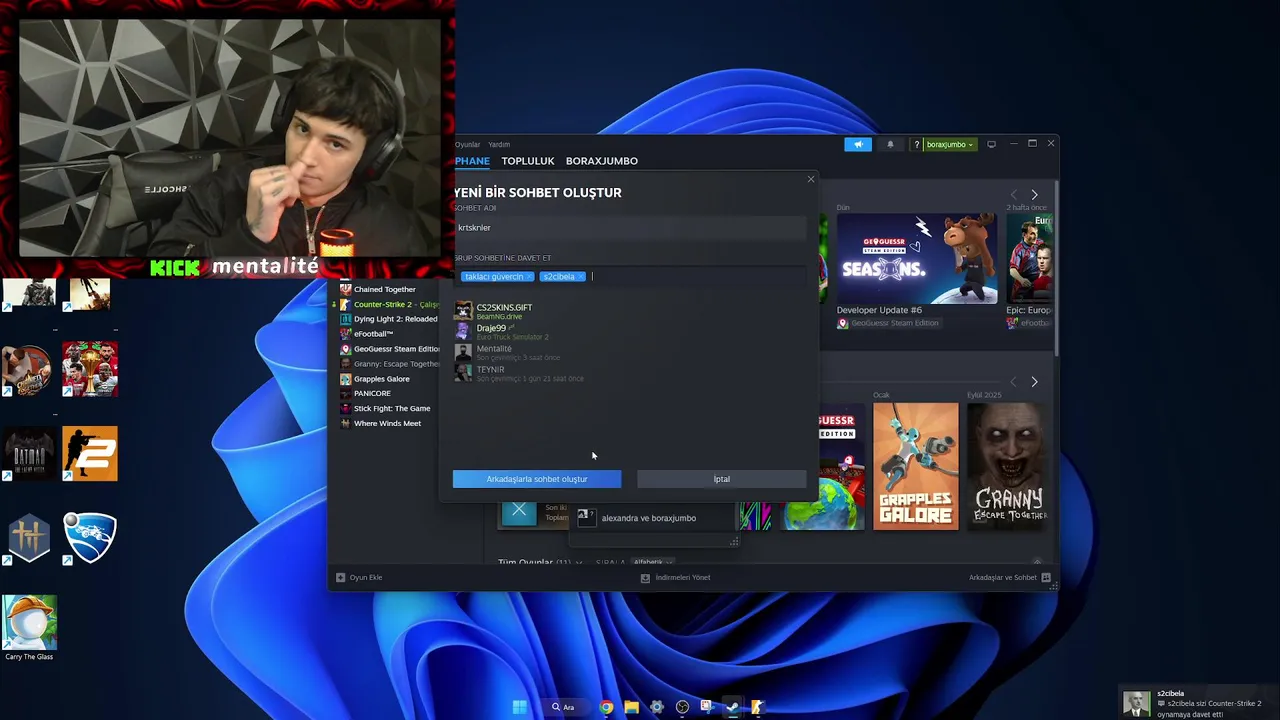
Task: Open the Steam notifications bell
Action: tap(890, 144)
